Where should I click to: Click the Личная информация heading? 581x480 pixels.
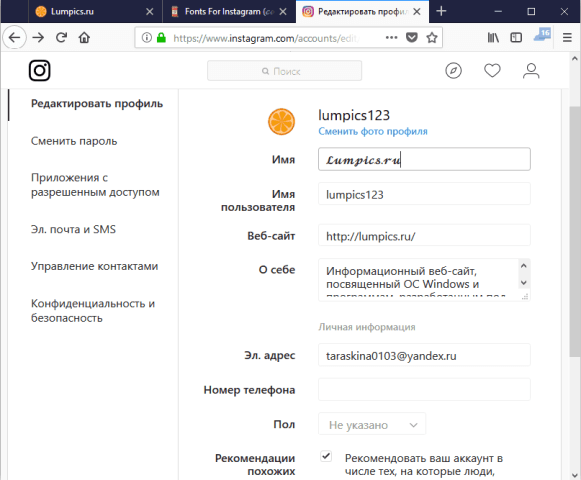[x=367, y=327]
